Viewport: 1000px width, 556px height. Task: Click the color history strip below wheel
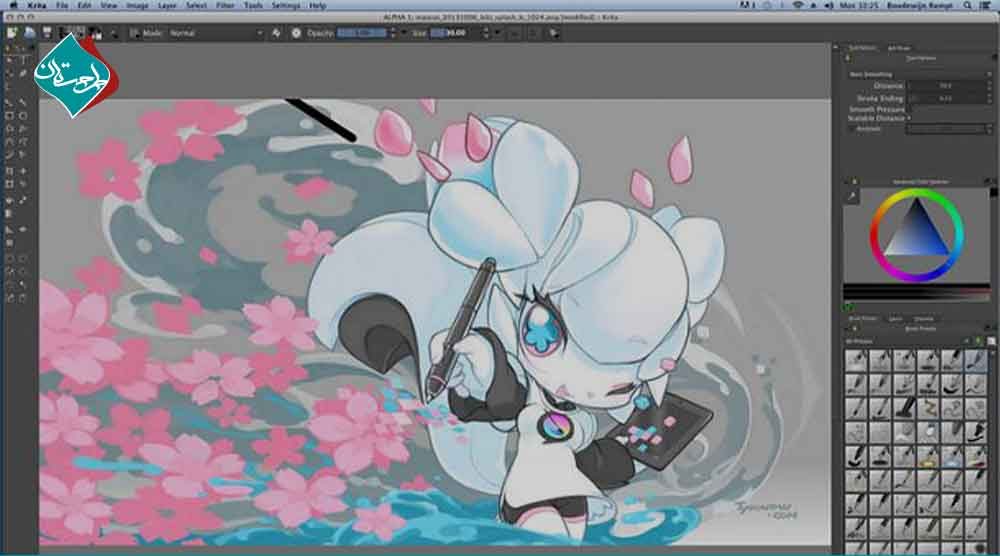point(917,293)
